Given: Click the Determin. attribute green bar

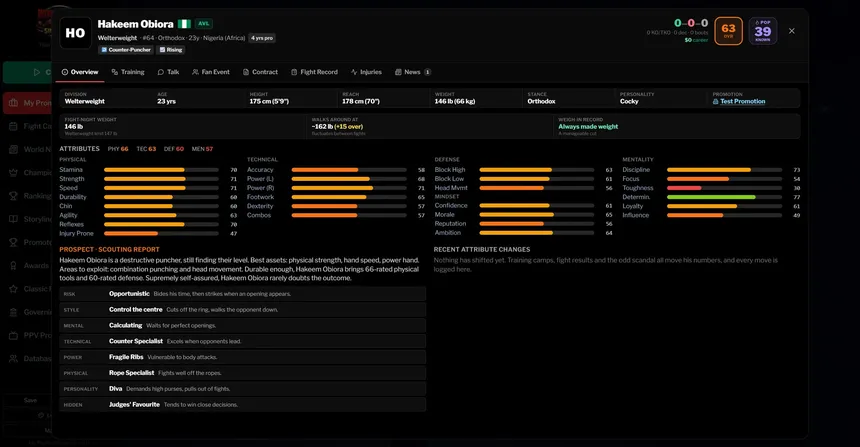Looking at the screenshot, I should click(711, 197).
